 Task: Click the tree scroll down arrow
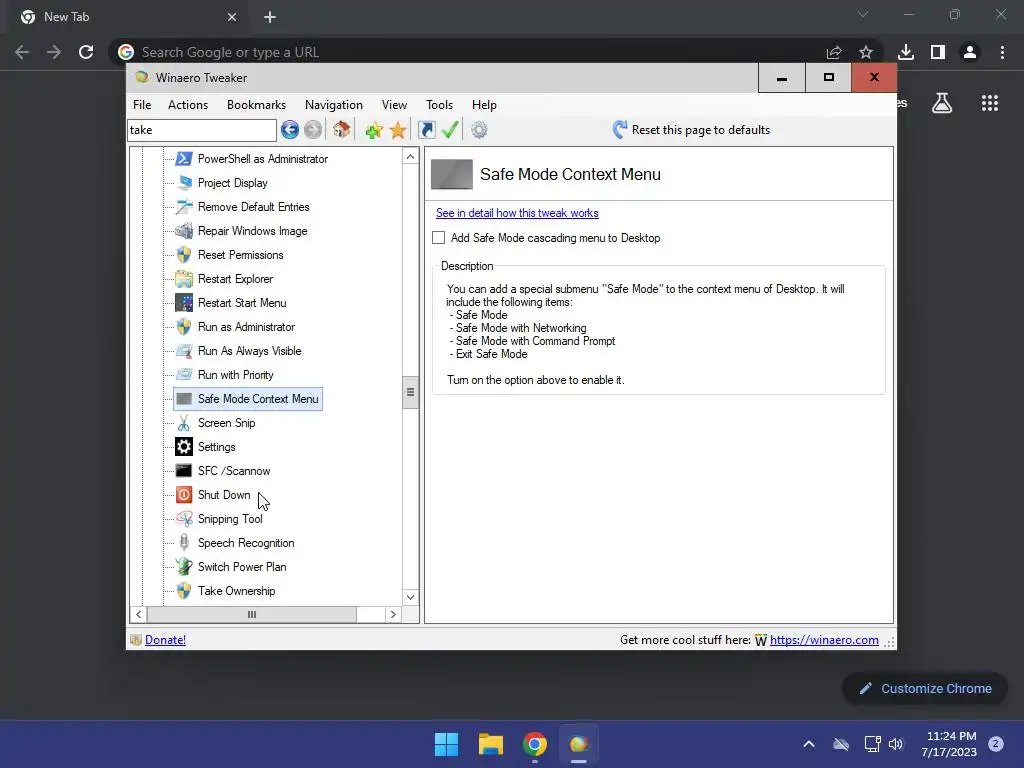(x=410, y=597)
